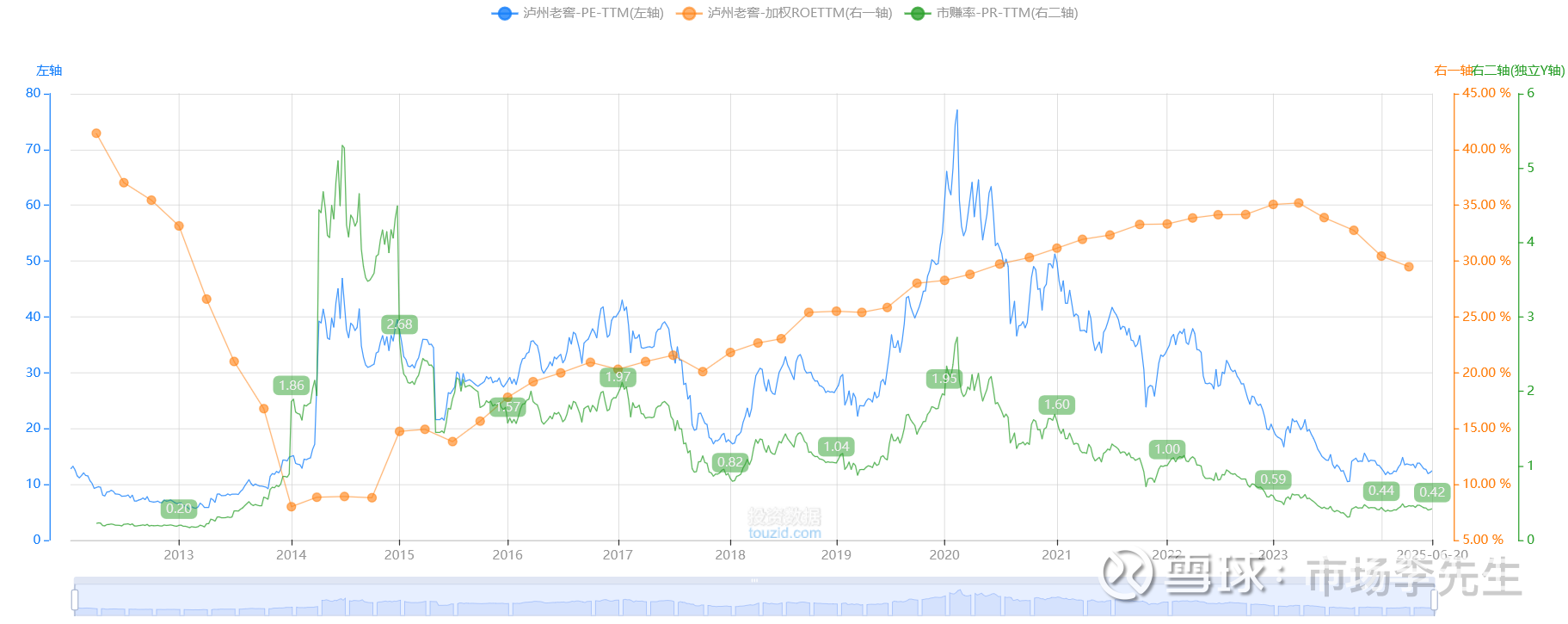Click the 0.42 PR marker label
Screen dimensions: 1568x624
(x=1432, y=492)
